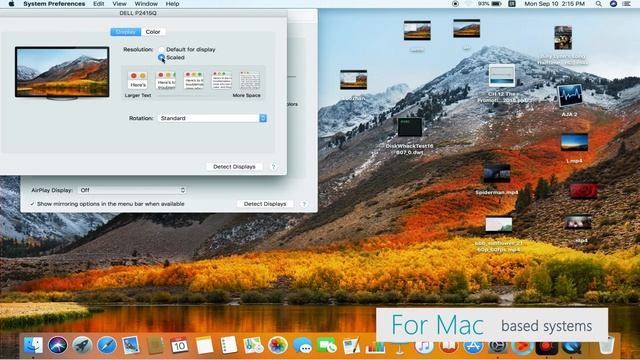This screenshot has width=640, height=360.
Task: Launch Siri from the dock
Action: tap(58, 345)
